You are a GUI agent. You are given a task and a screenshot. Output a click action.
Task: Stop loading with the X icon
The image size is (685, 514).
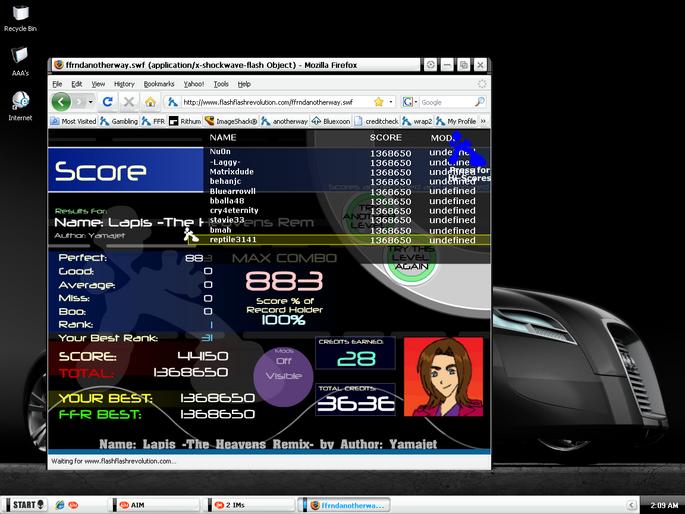pos(128,102)
